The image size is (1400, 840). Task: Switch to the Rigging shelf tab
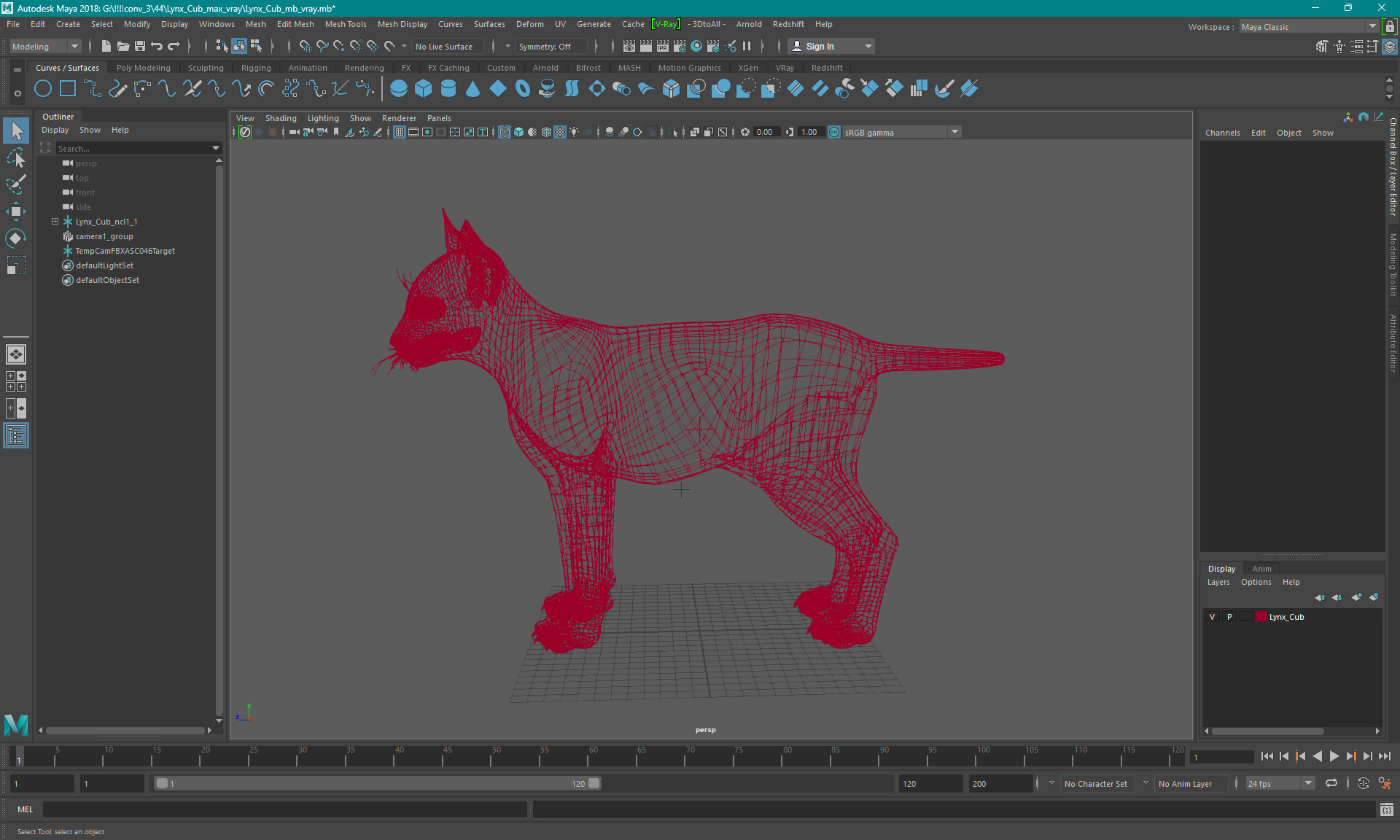coord(256,68)
